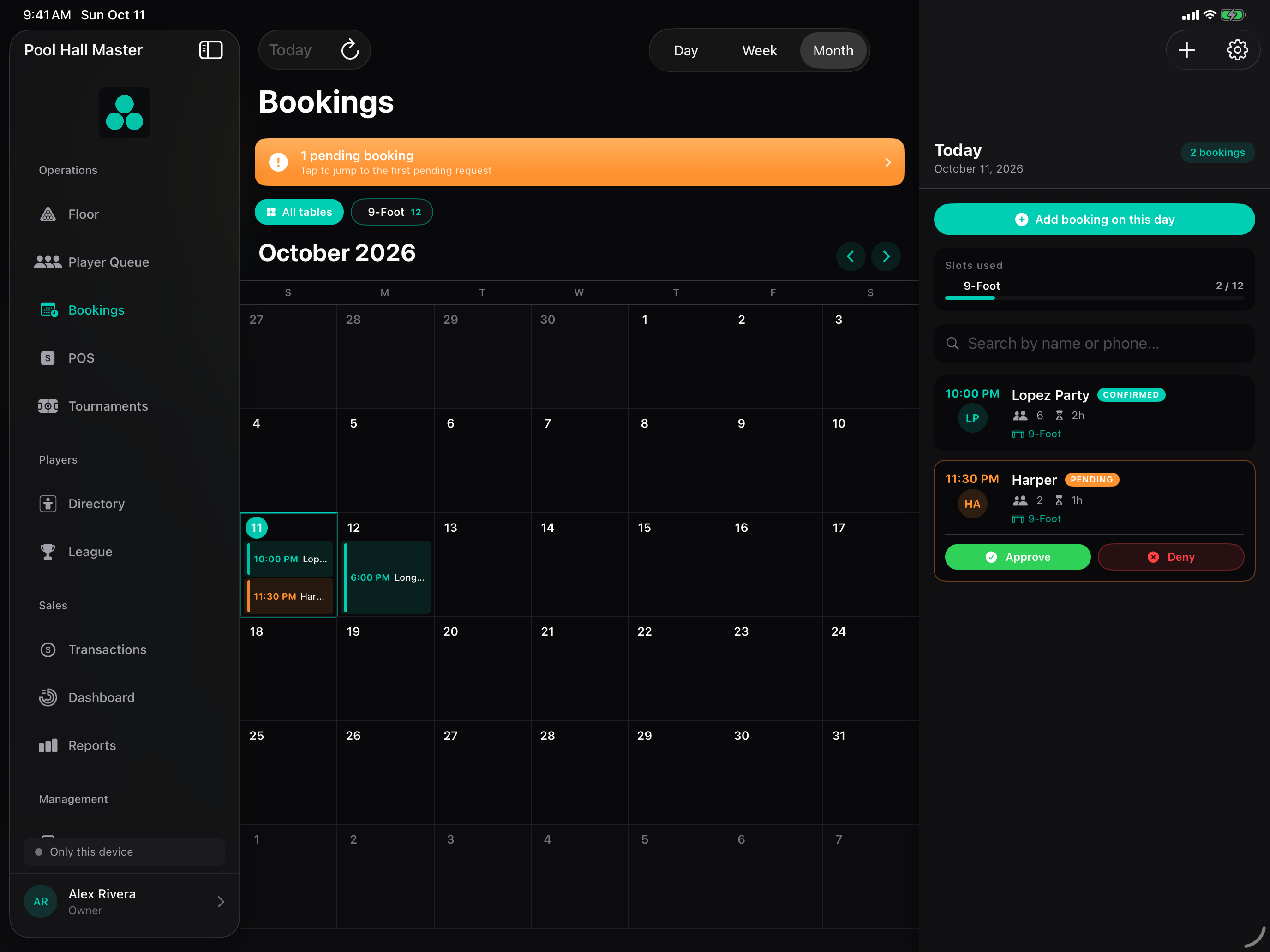Switch to Day view
The image size is (1270, 952).
(x=685, y=50)
